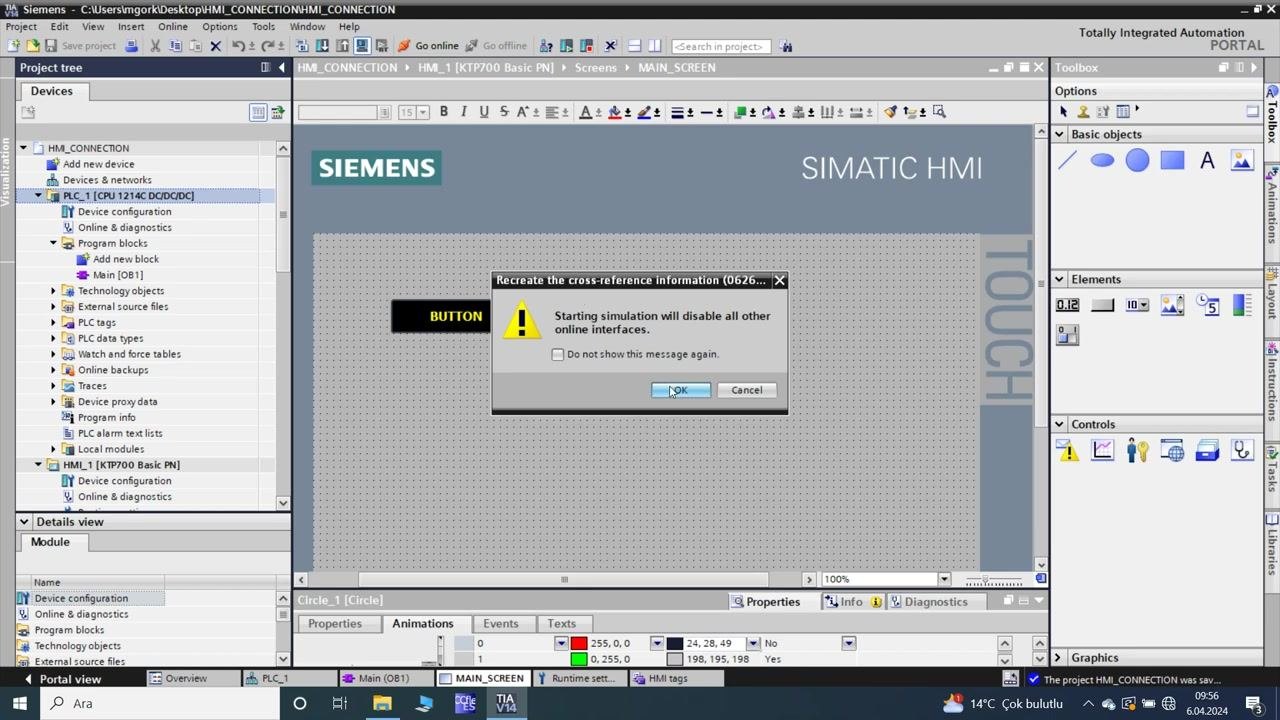Select the Trend view control
Viewport: 1280px width, 720px height.
tap(1102, 451)
